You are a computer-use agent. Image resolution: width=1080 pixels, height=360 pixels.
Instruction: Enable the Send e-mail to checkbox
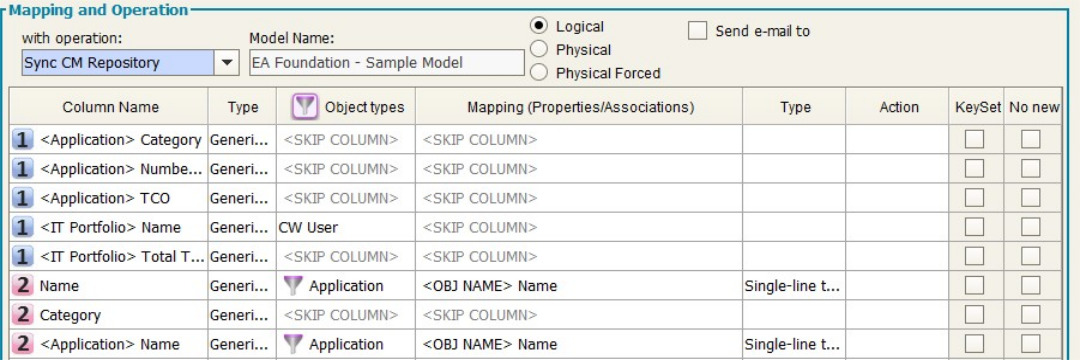698,30
